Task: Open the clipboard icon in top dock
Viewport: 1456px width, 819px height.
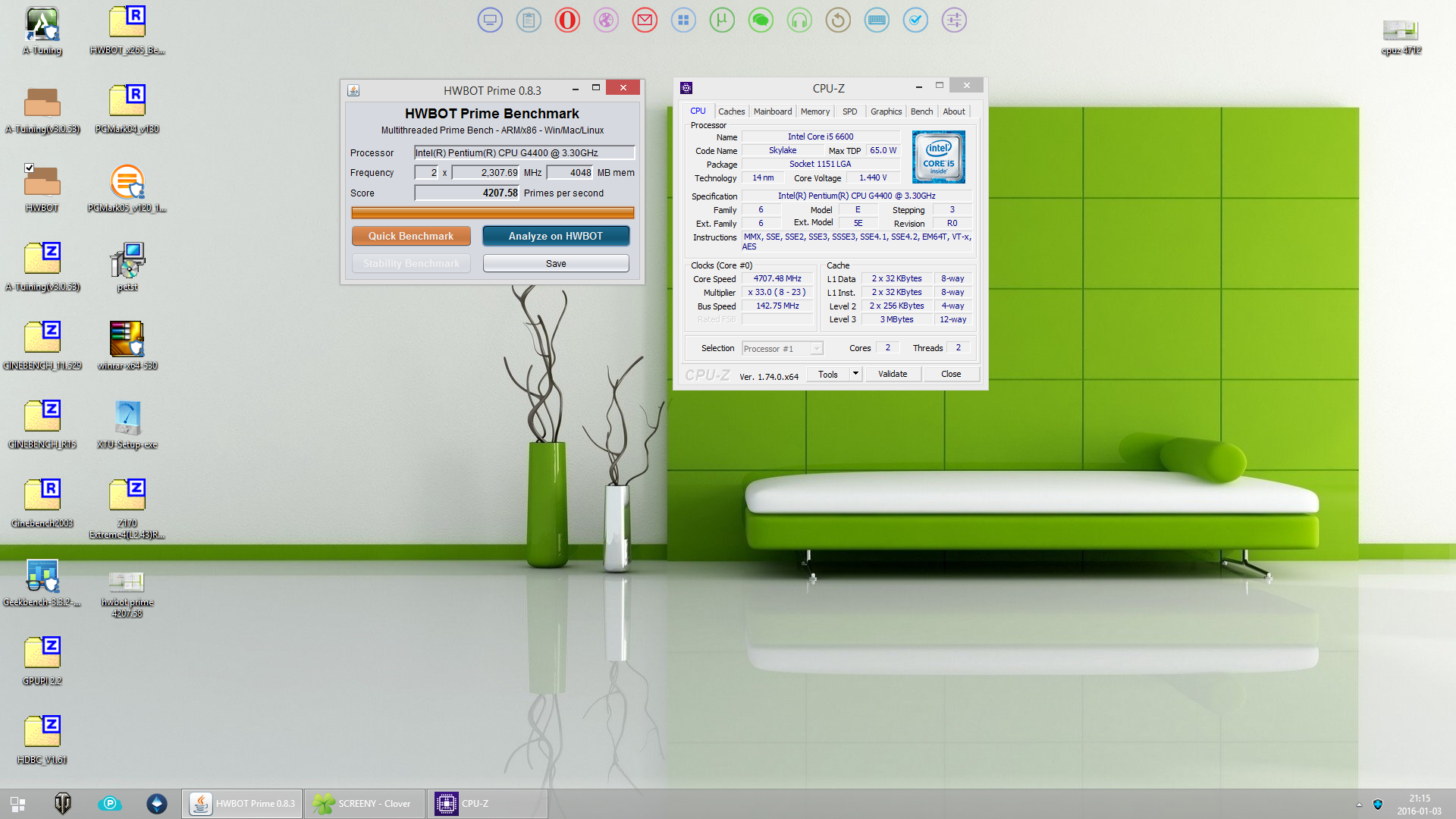Action: click(x=529, y=20)
